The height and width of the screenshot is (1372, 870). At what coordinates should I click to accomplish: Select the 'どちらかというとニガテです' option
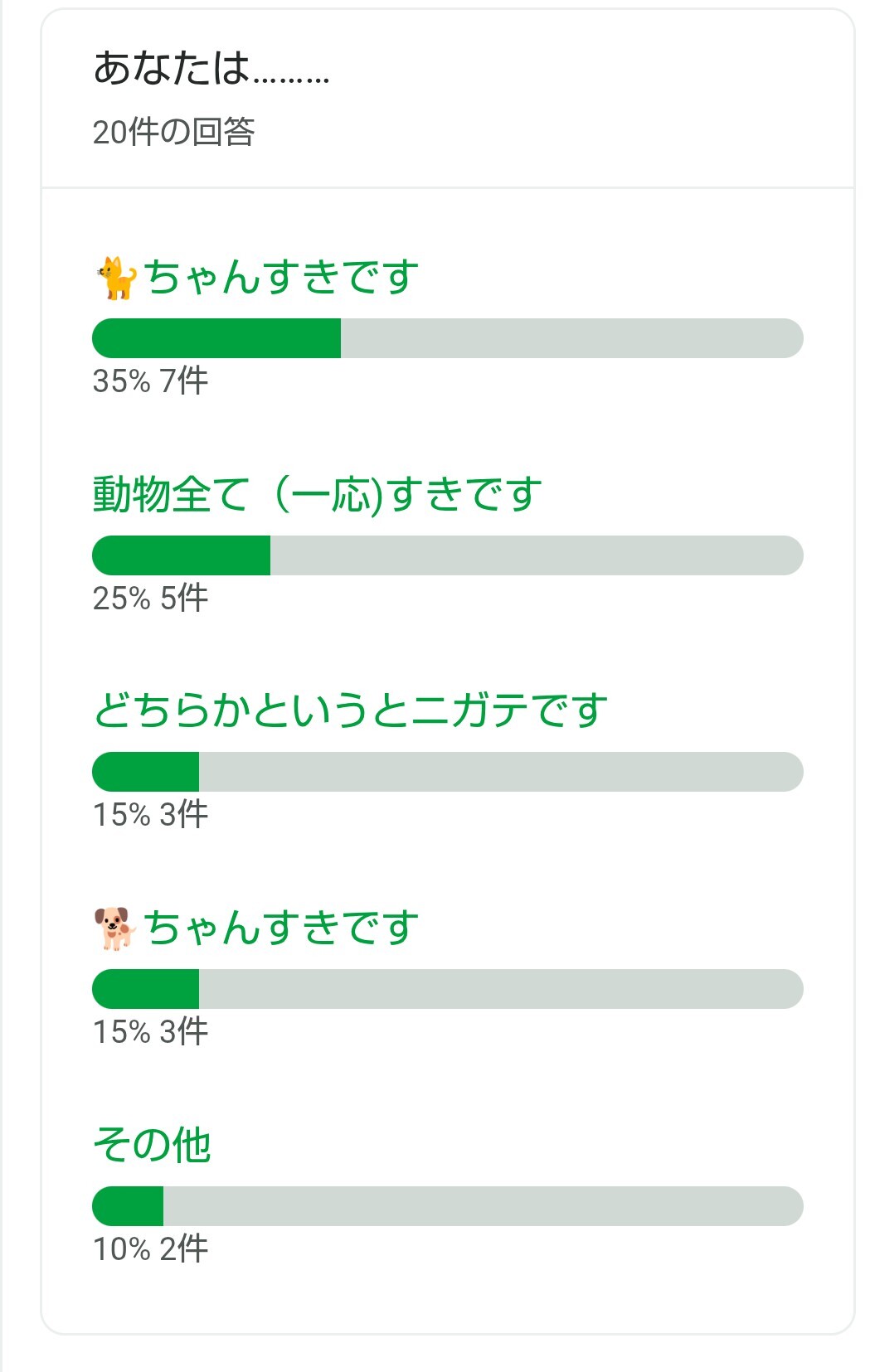[x=350, y=710]
